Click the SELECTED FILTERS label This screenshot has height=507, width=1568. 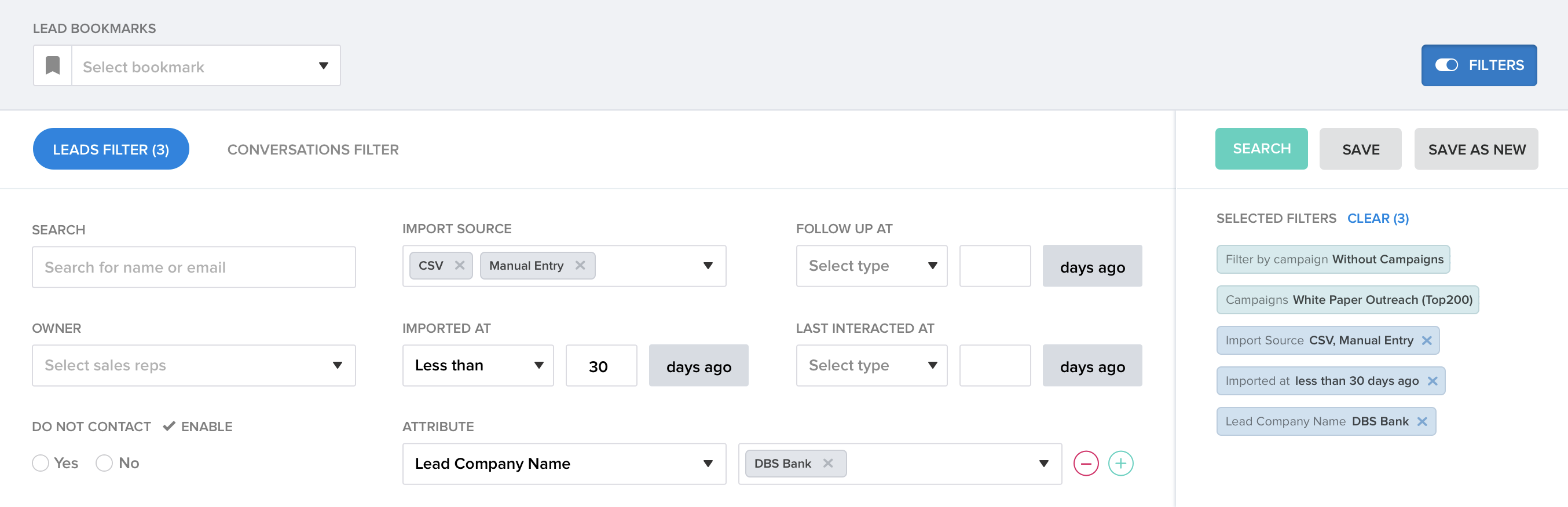click(1276, 219)
